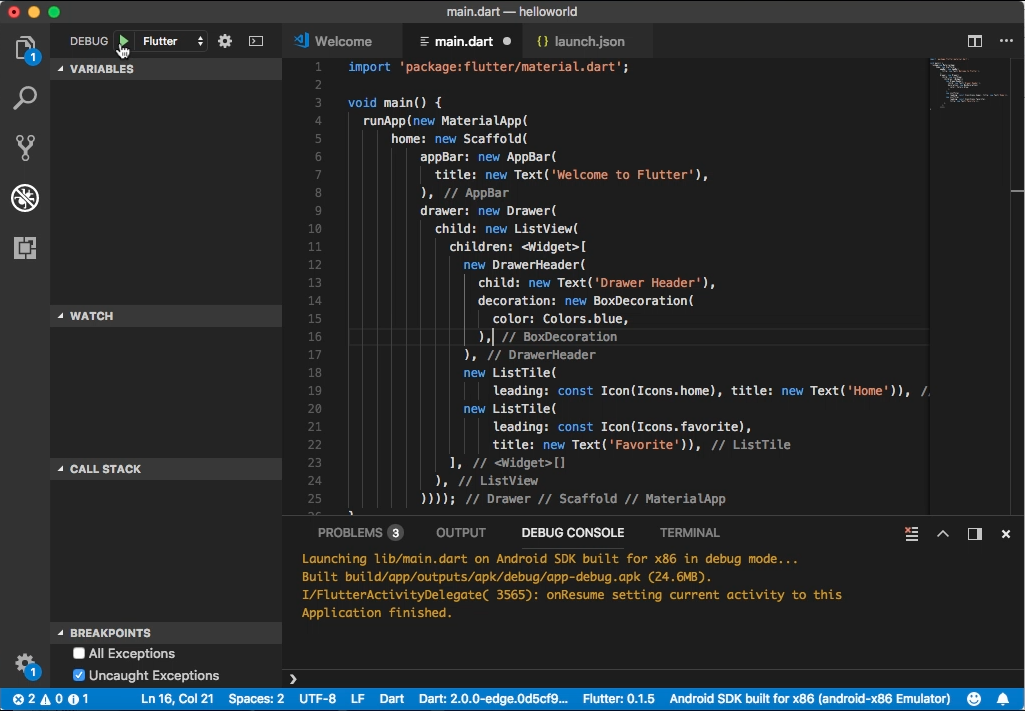Open the PROBLEMS panel tab

tap(360, 533)
